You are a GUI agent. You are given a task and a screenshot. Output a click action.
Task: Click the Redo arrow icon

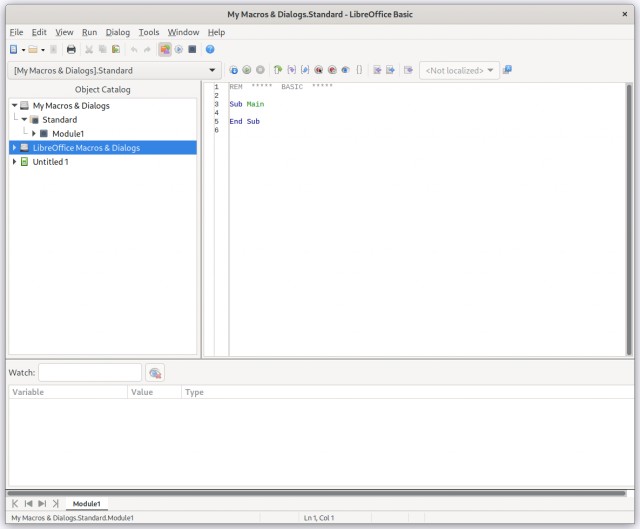coord(147,49)
